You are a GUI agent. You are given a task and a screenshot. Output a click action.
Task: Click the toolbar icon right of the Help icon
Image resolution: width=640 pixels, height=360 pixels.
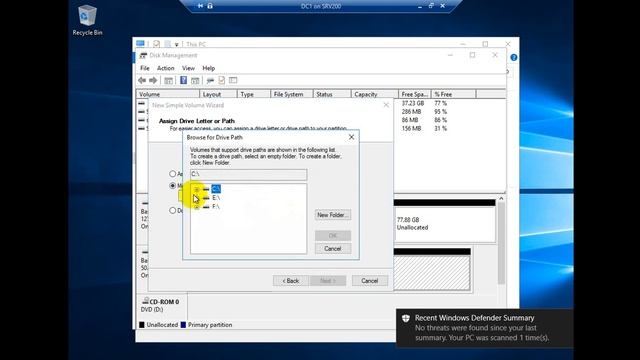[195, 80]
